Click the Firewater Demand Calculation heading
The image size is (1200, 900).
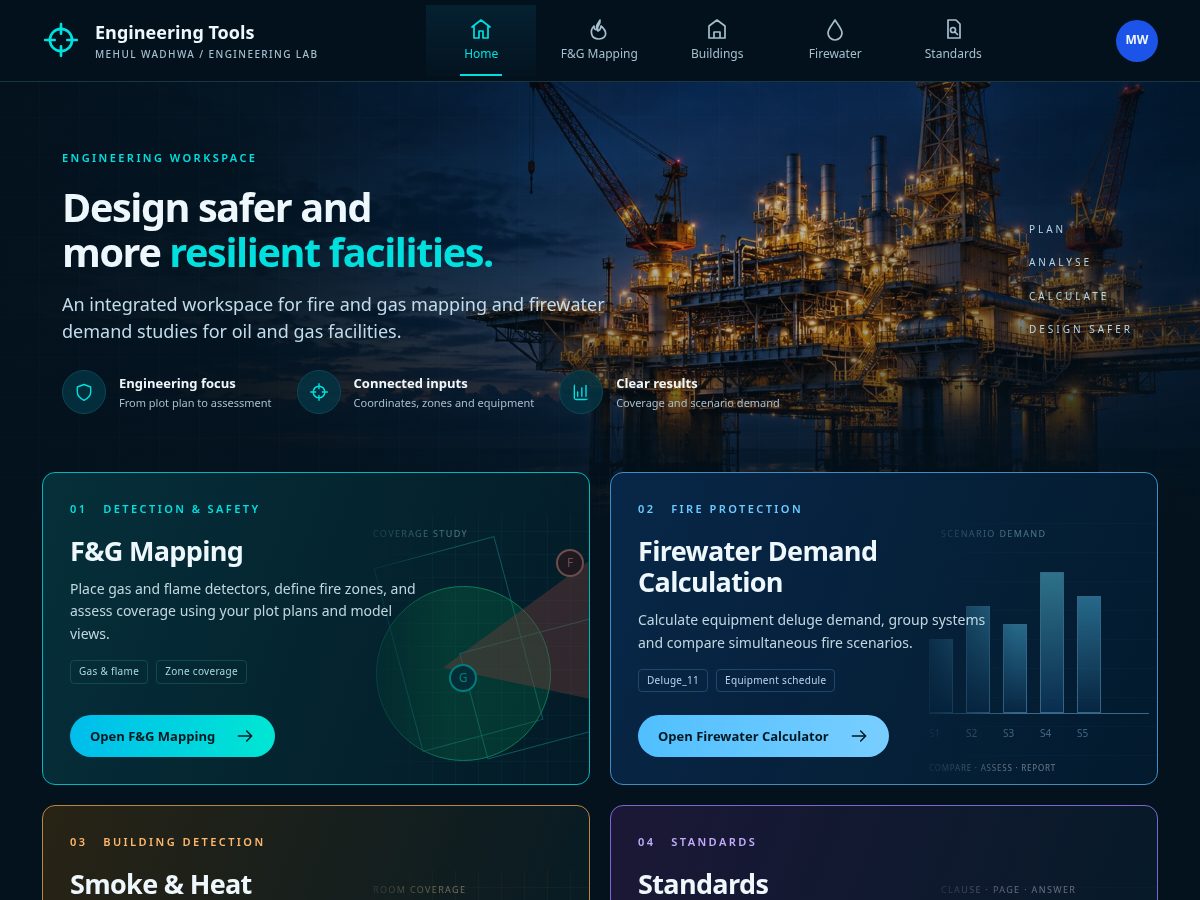pyautogui.click(x=758, y=567)
